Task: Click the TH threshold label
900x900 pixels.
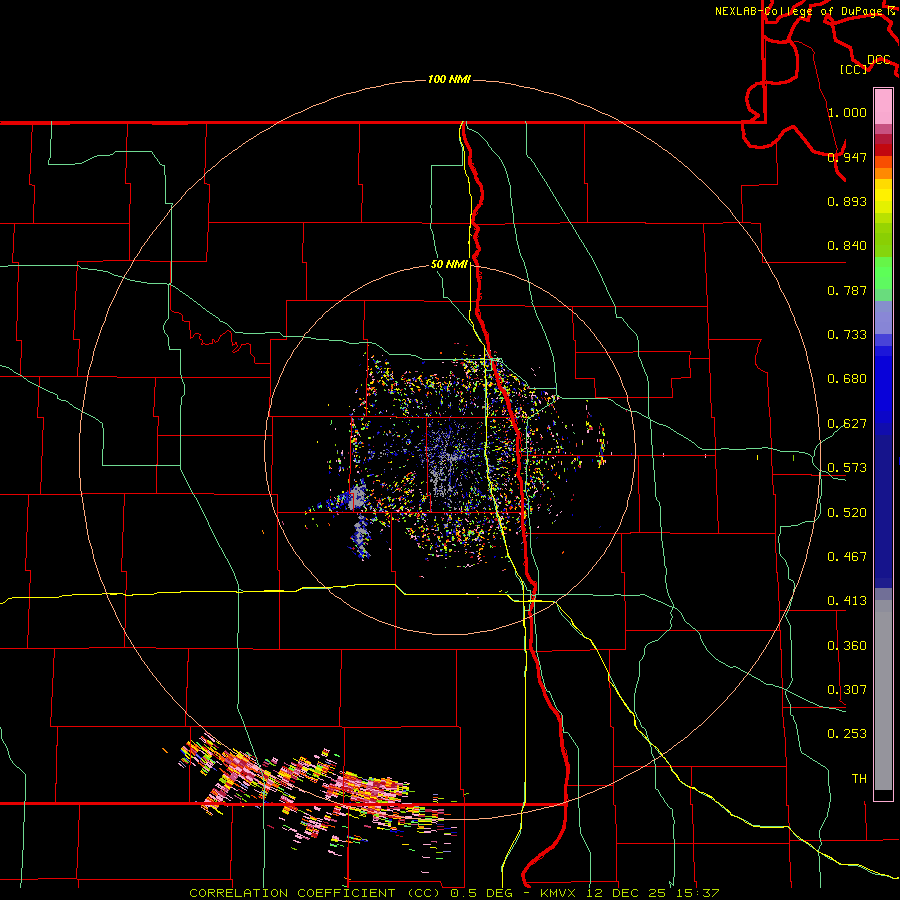Action: (x=859, y=779)
